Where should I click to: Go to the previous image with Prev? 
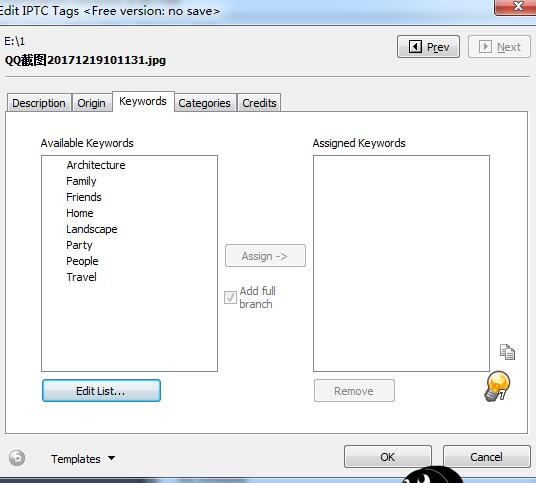point(428,46)
